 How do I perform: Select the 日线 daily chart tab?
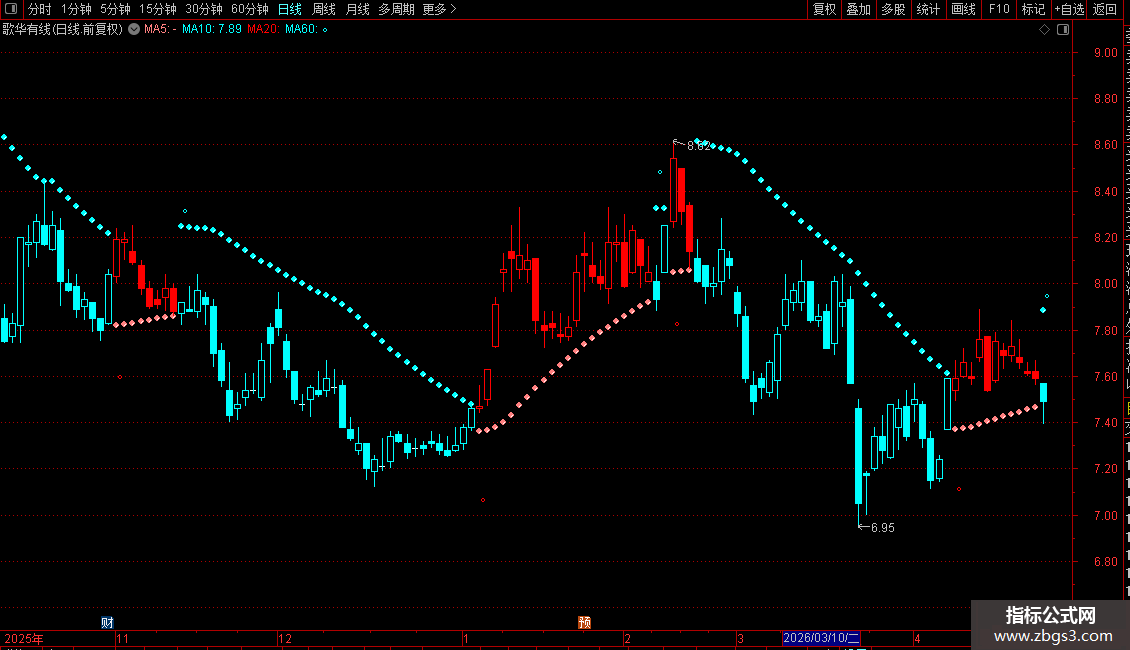pyautogui.click(x=290, y=9)
